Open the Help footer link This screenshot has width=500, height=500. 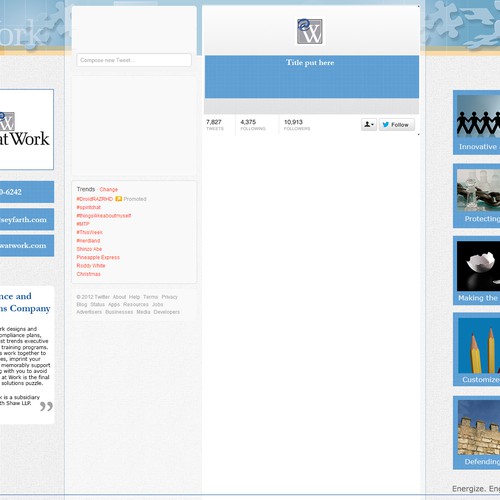pyautogui.click(x=134, y=297)
